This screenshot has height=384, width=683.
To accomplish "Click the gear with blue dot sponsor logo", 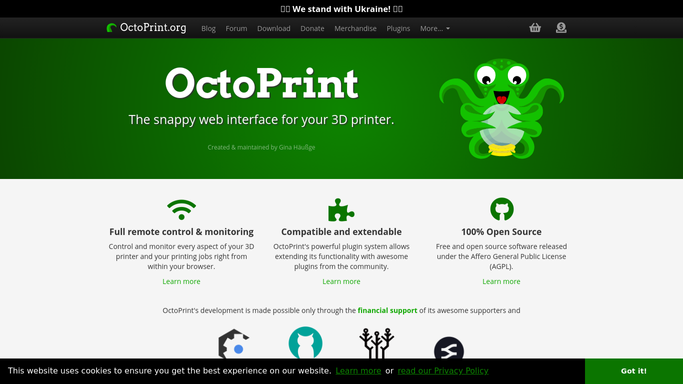I will click(233, 344).
